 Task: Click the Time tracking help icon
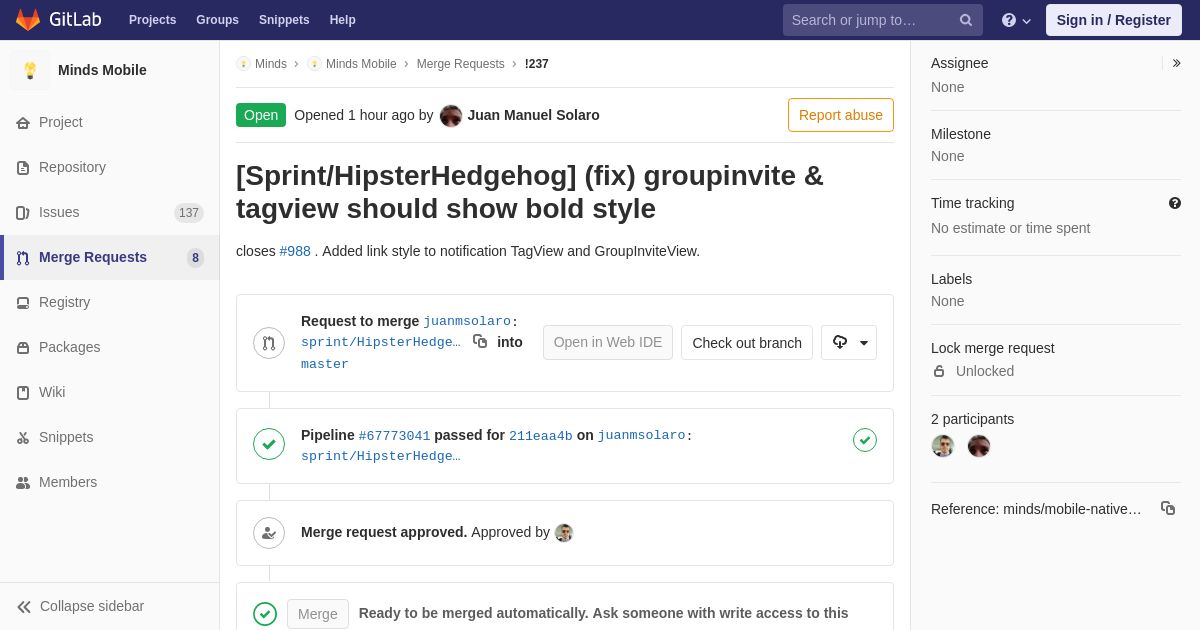[x=1175, y=203]
